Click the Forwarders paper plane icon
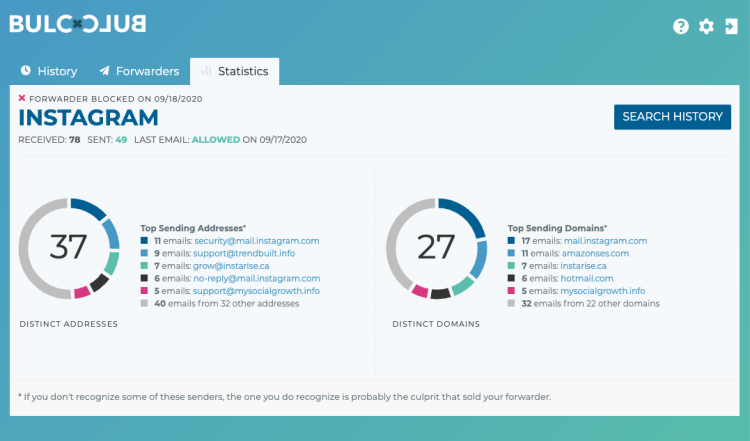750x441 pixels. [x=104, y=71]
